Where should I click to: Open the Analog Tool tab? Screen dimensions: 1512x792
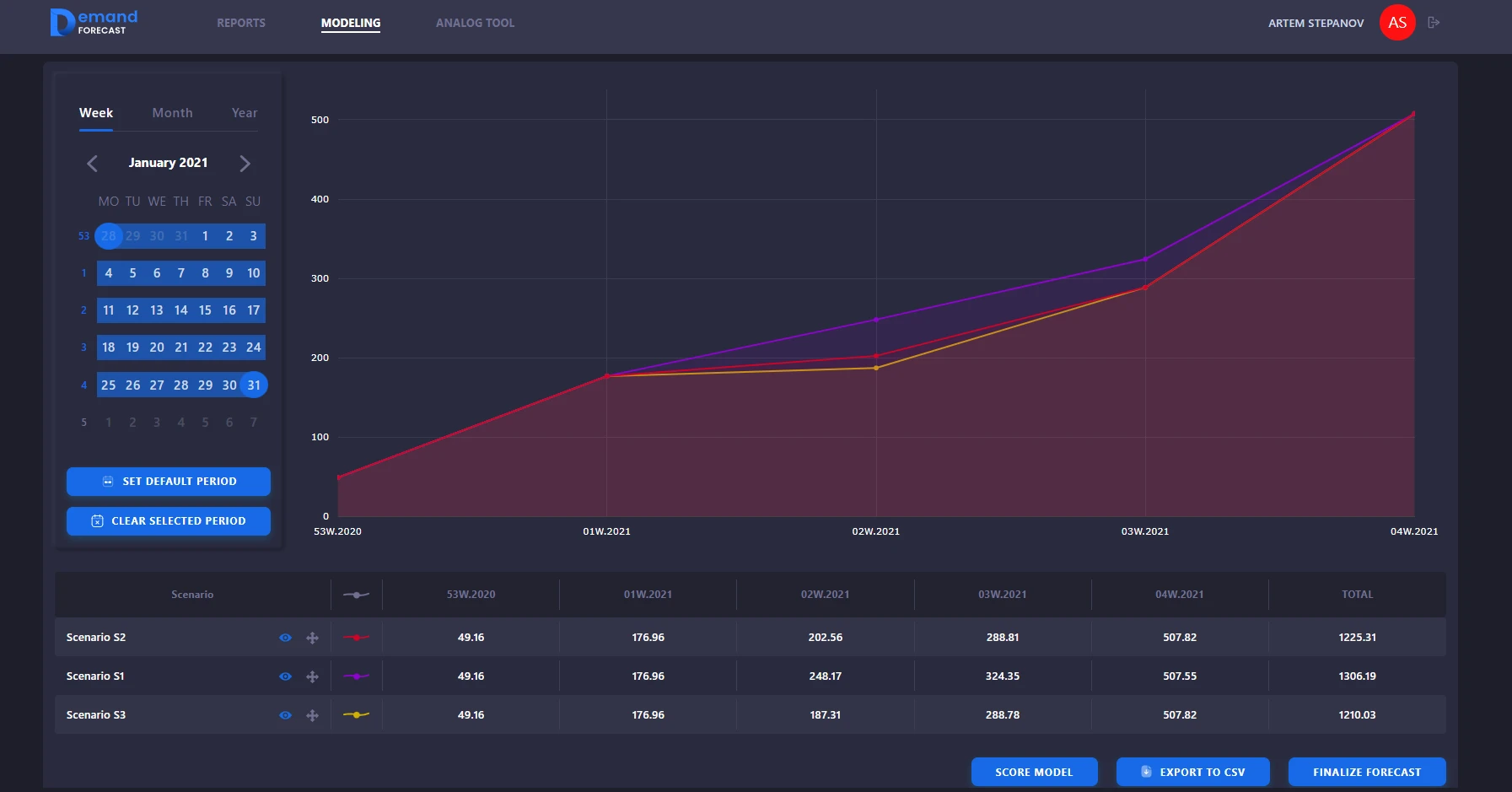[x=475, y=23]
